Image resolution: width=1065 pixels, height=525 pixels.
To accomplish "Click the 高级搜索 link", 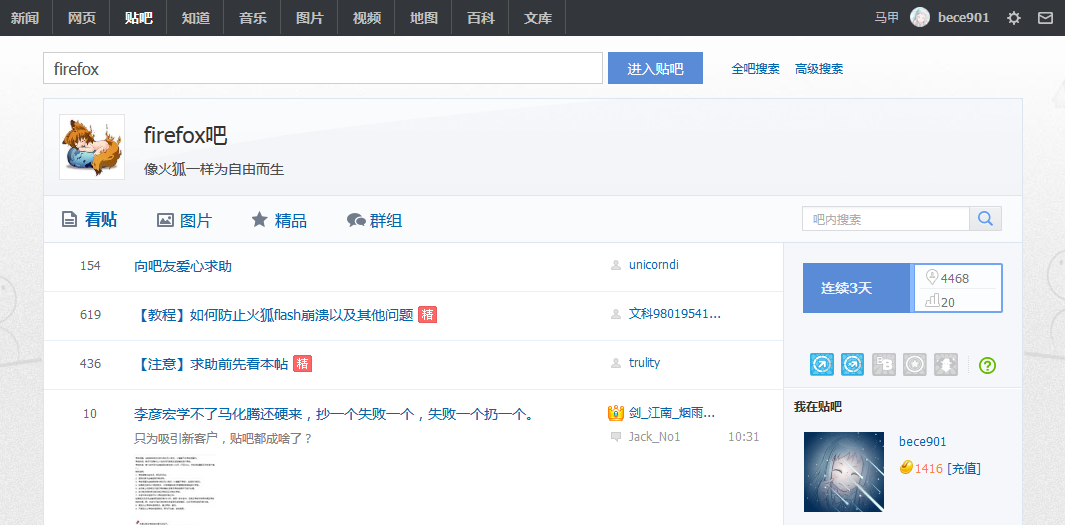I will coord(818,69).
